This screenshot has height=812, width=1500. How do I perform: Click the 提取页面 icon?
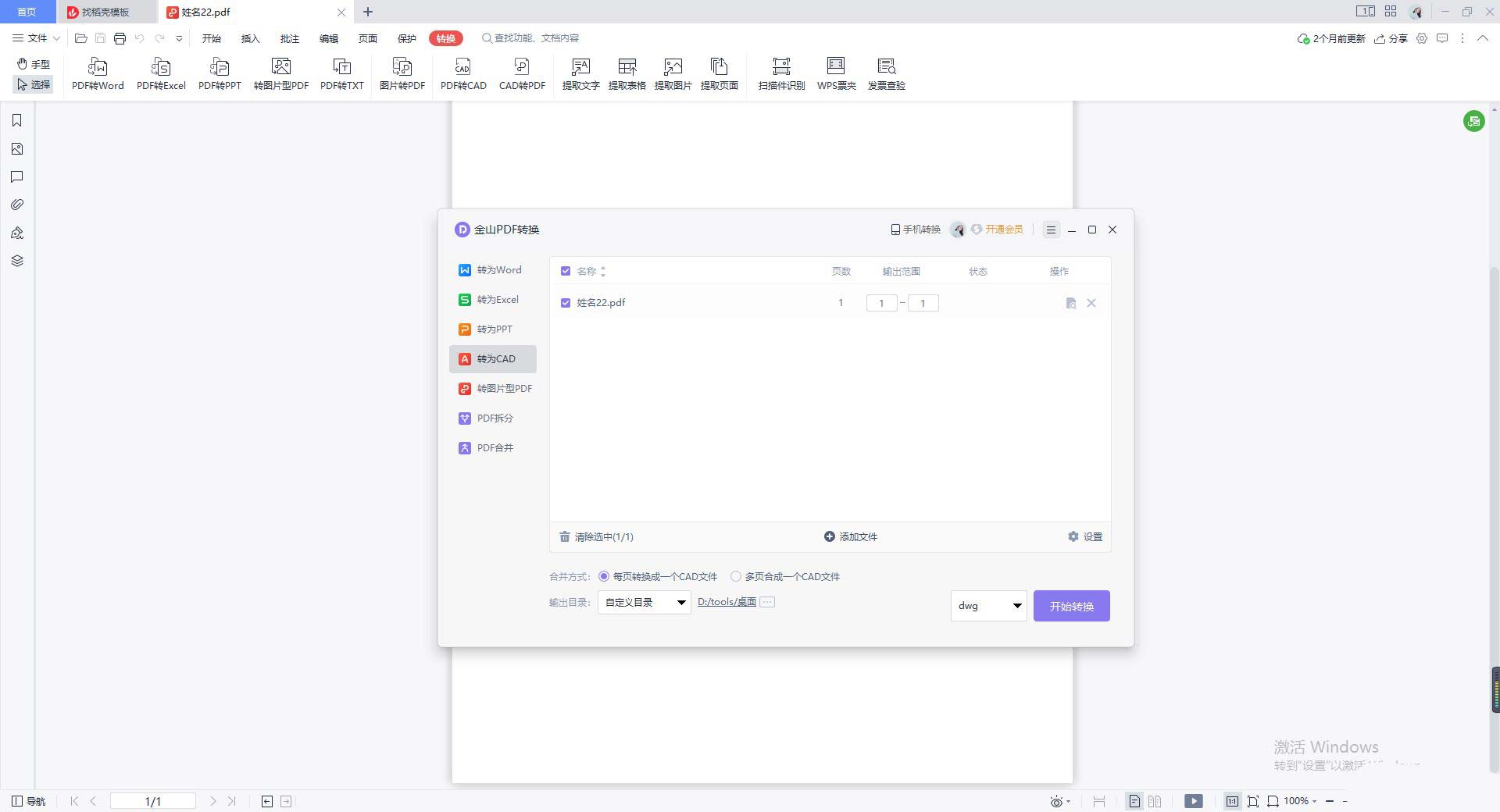click(x=719, y=74)
